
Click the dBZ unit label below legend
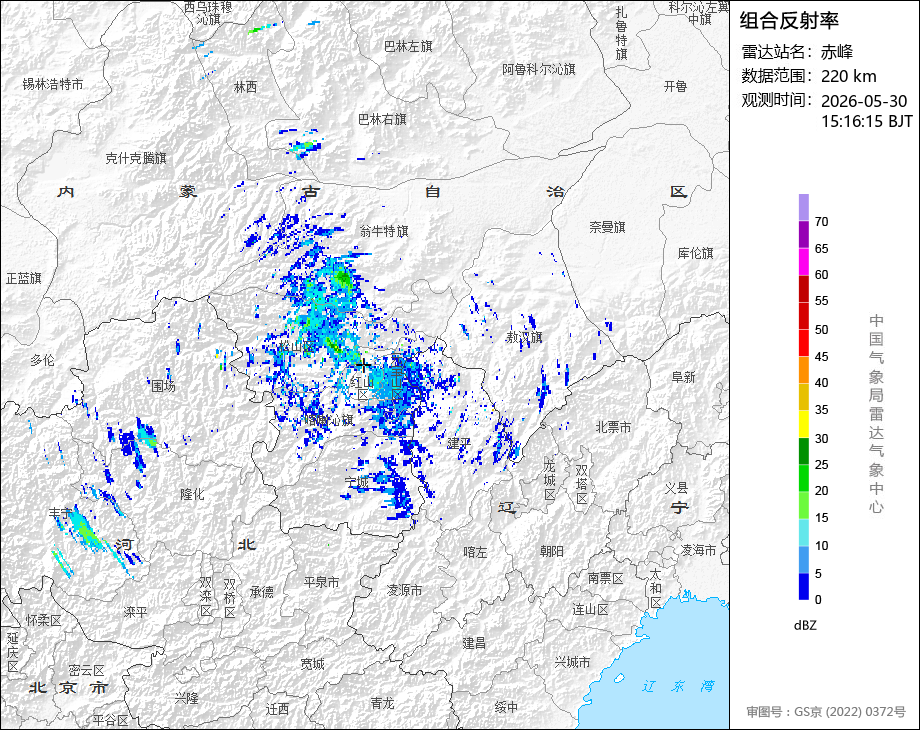[x=805, y=625]
